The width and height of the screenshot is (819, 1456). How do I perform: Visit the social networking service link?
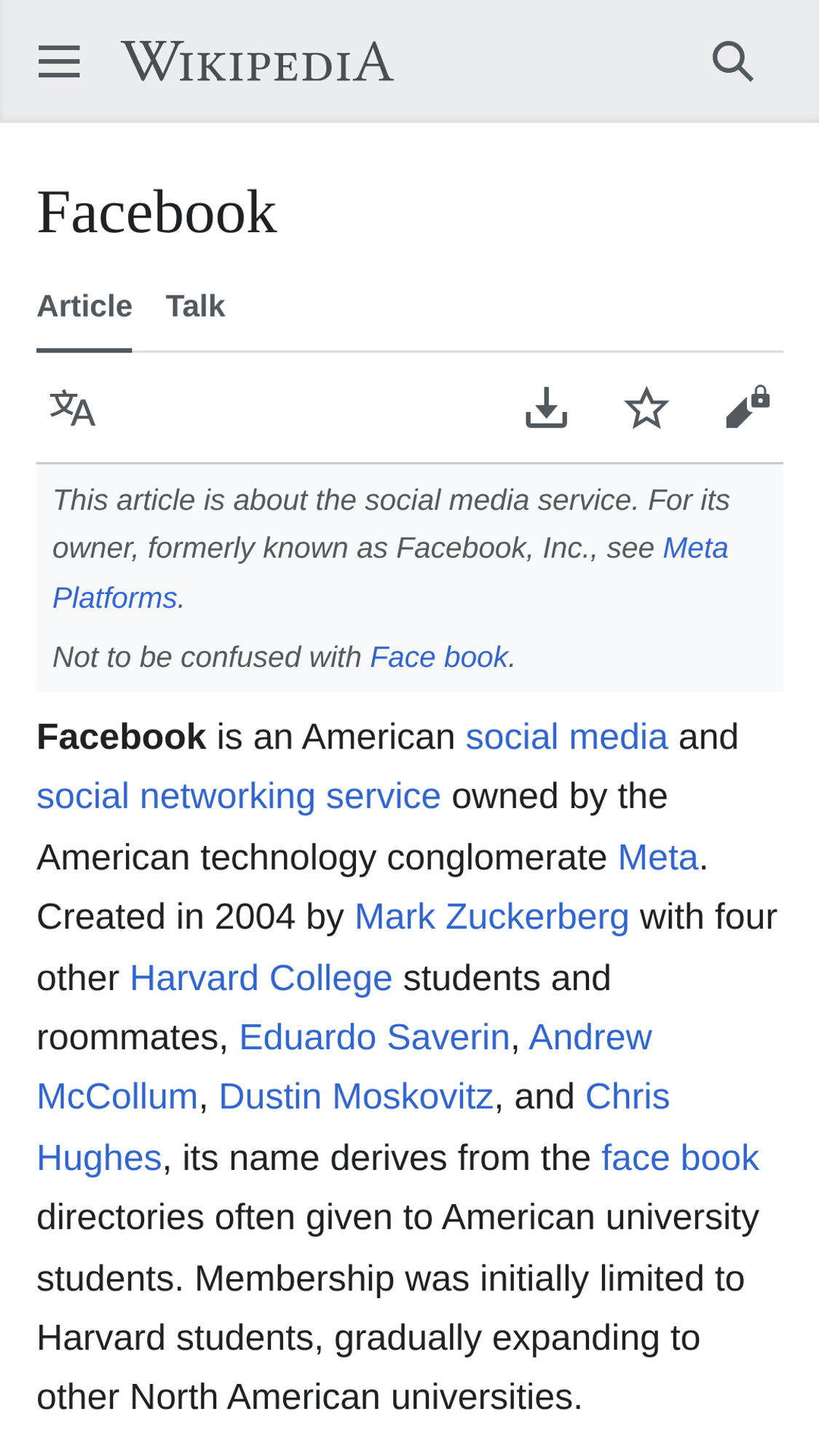[x=239, y=796]
